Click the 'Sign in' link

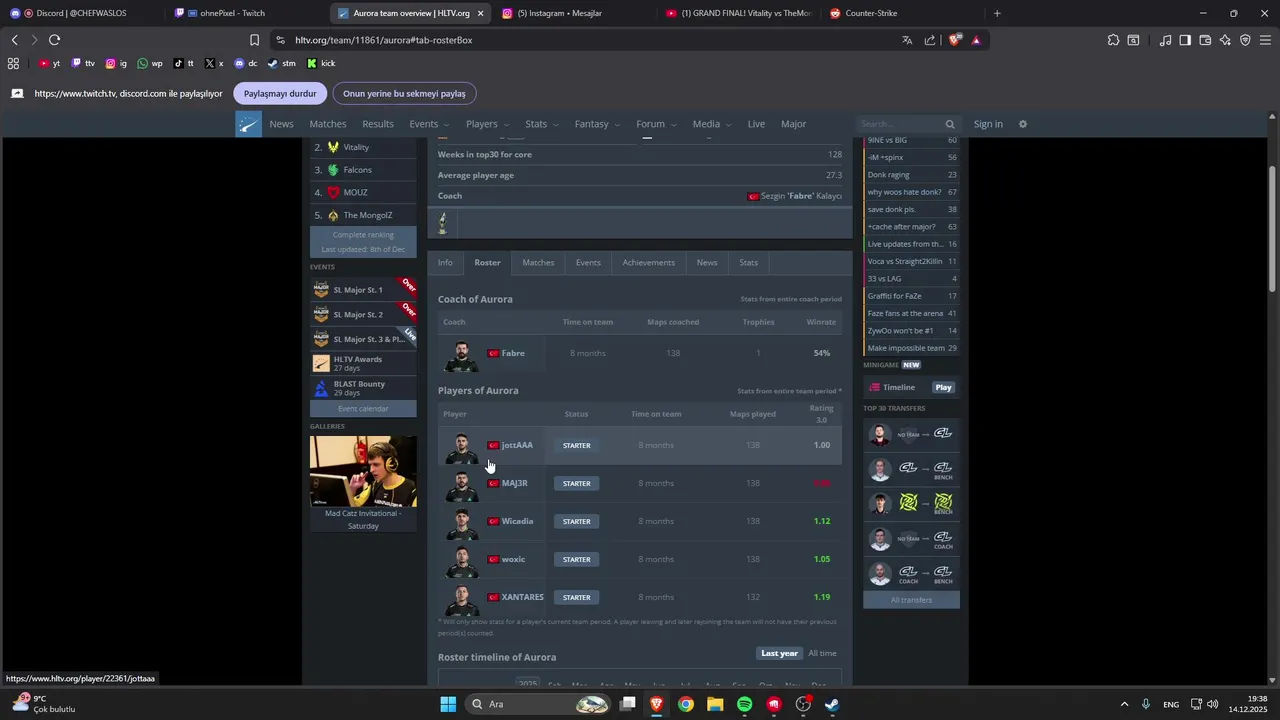coord(988,124)
